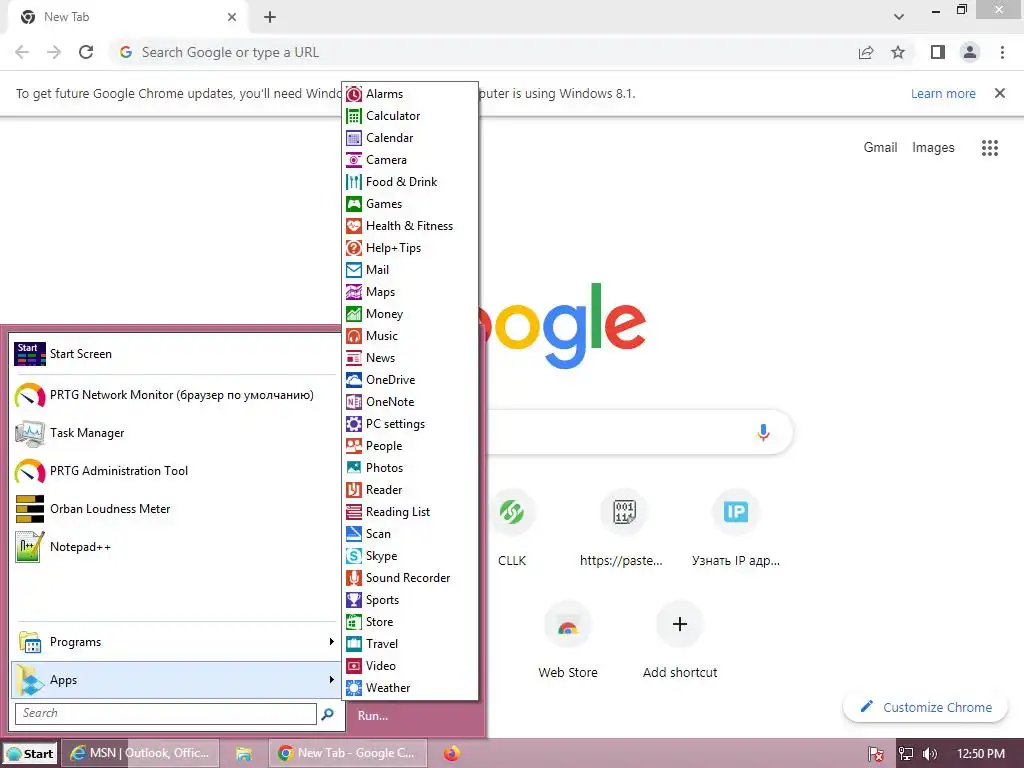Open the Photos app icon
The height and width of the screenshot is (768, 1024).
353,468
